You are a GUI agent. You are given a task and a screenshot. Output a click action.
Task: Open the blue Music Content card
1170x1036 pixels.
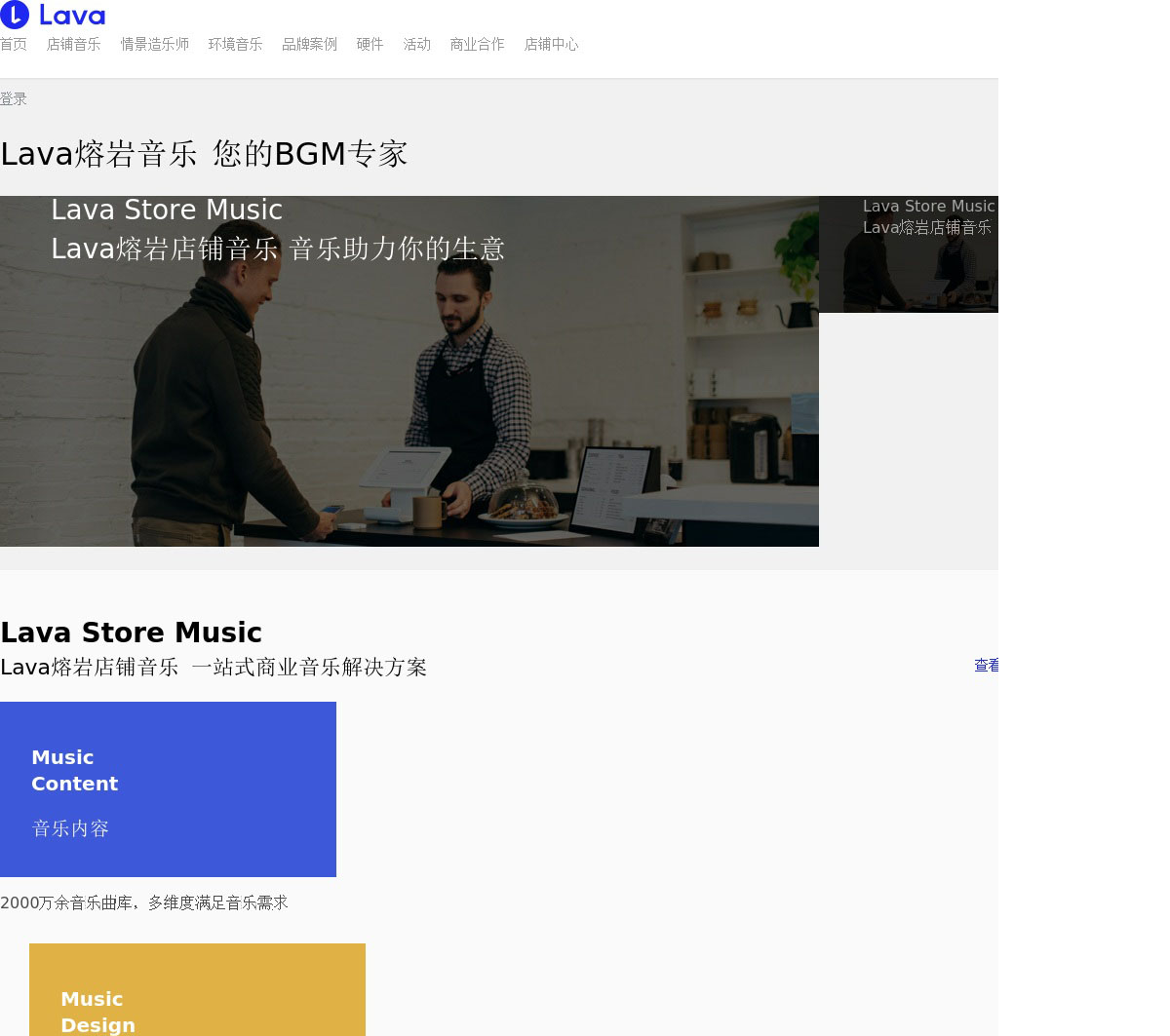tap(168, 789)
